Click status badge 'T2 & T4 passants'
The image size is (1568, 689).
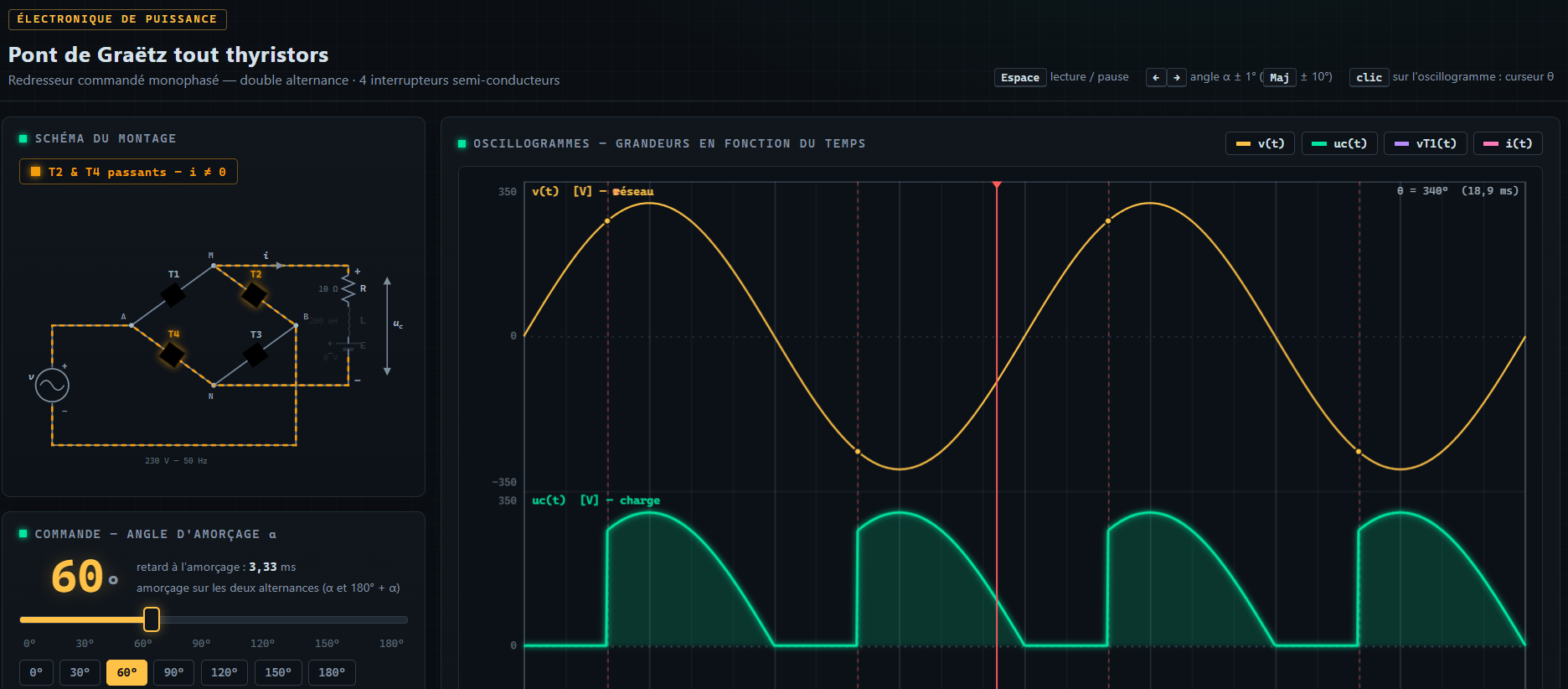tap(128, 172)
